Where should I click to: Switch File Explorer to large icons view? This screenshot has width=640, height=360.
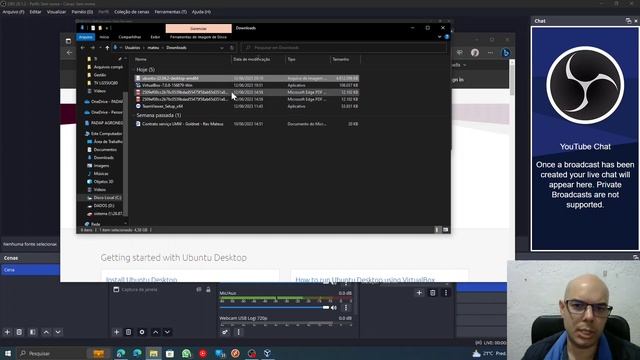446,230
